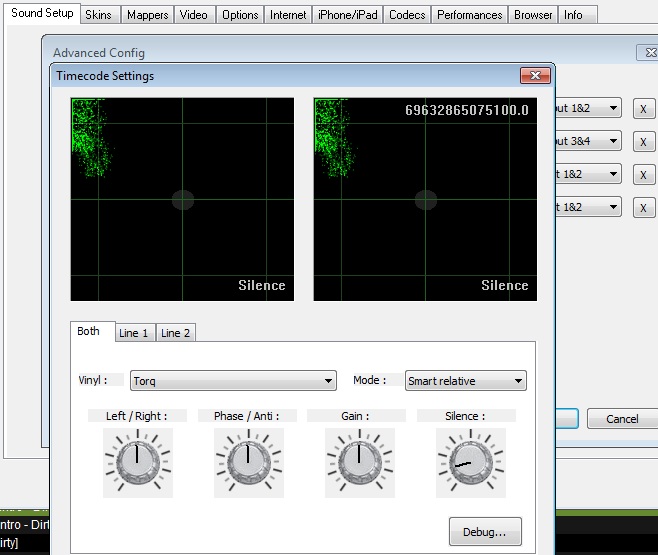Viewport: 658px width, 555px height.
Task: Close the Timecode Settings dialog
Action: pos(536,76)
